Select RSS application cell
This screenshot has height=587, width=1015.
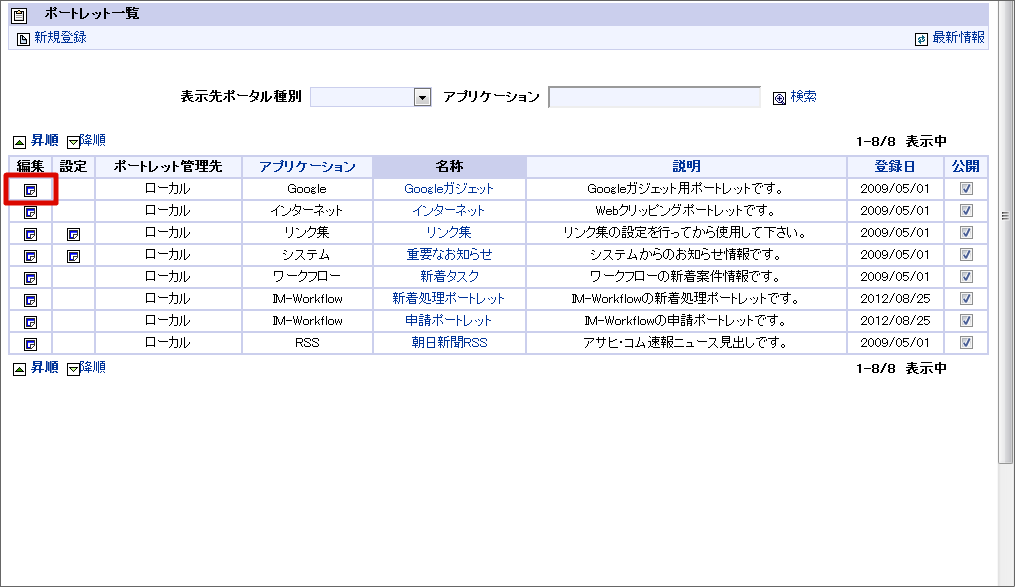[307, 342]
